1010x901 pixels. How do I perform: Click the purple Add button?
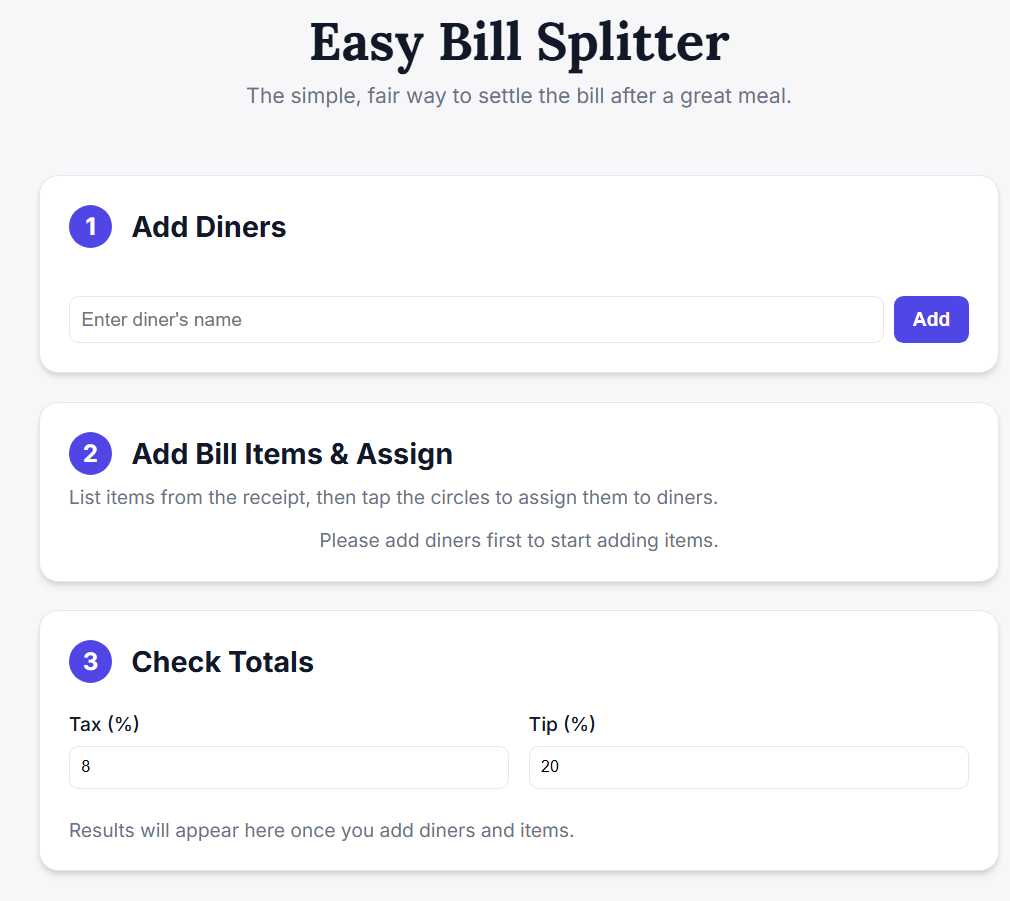click(931, 319)
